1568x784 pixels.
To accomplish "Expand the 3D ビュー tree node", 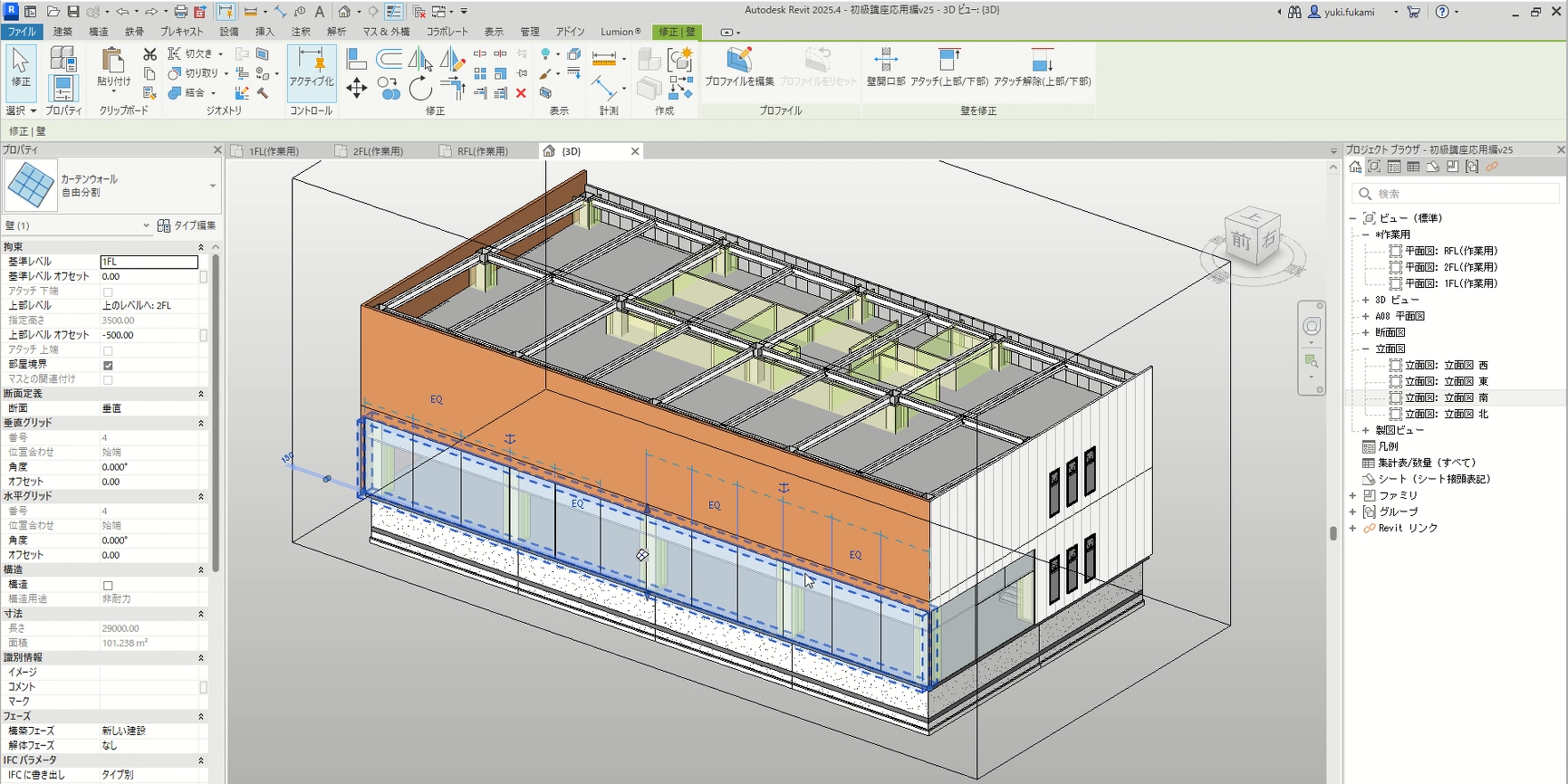I will point(1366,300).
